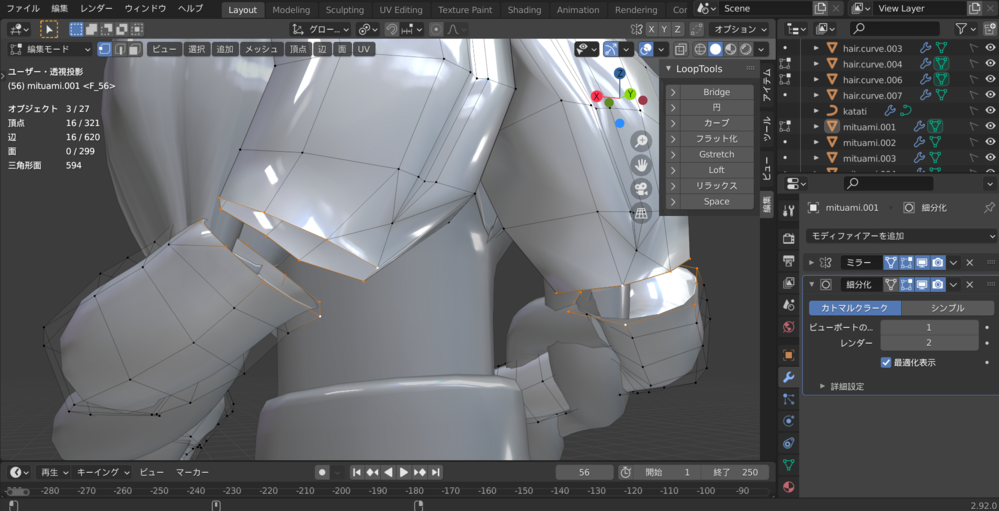Image resolution: width=999 pixels, height=511 pixels.
Task: Click the pan view hand gizmo
Action: pos(641,165)
